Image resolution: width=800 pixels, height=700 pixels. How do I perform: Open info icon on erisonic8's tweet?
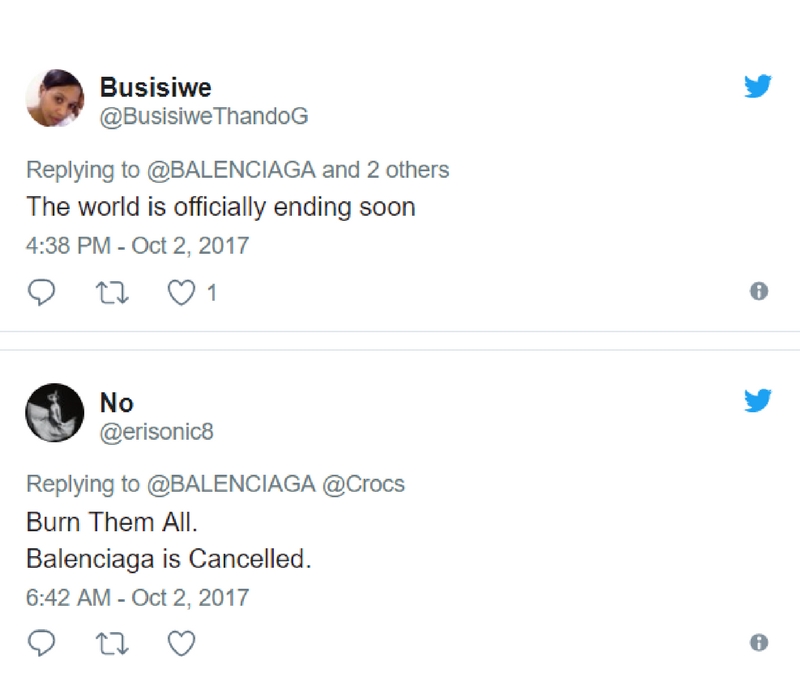[759, 643]
